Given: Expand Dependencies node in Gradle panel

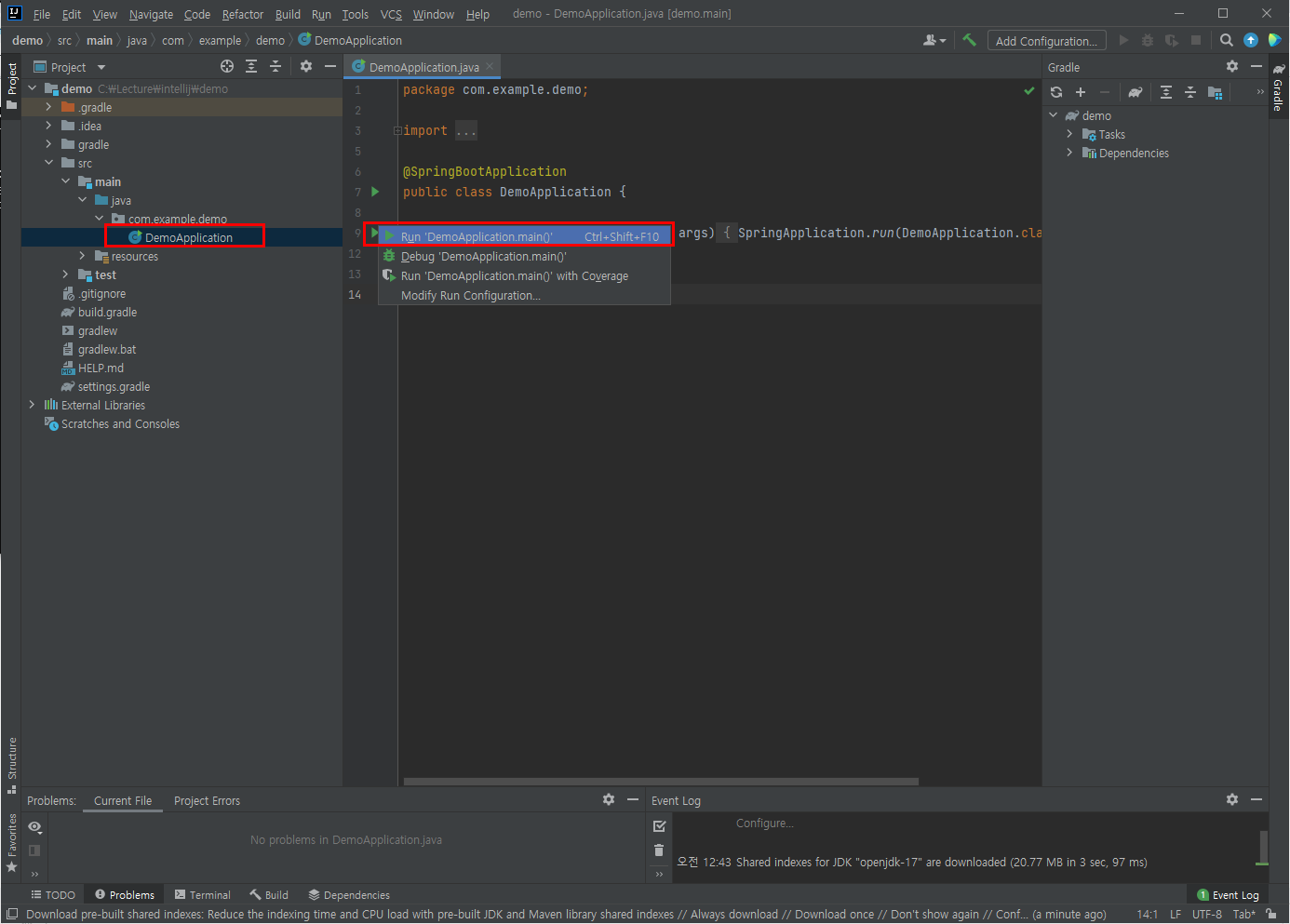Looking at the screenshot, I should click(x=1069, y=153).
